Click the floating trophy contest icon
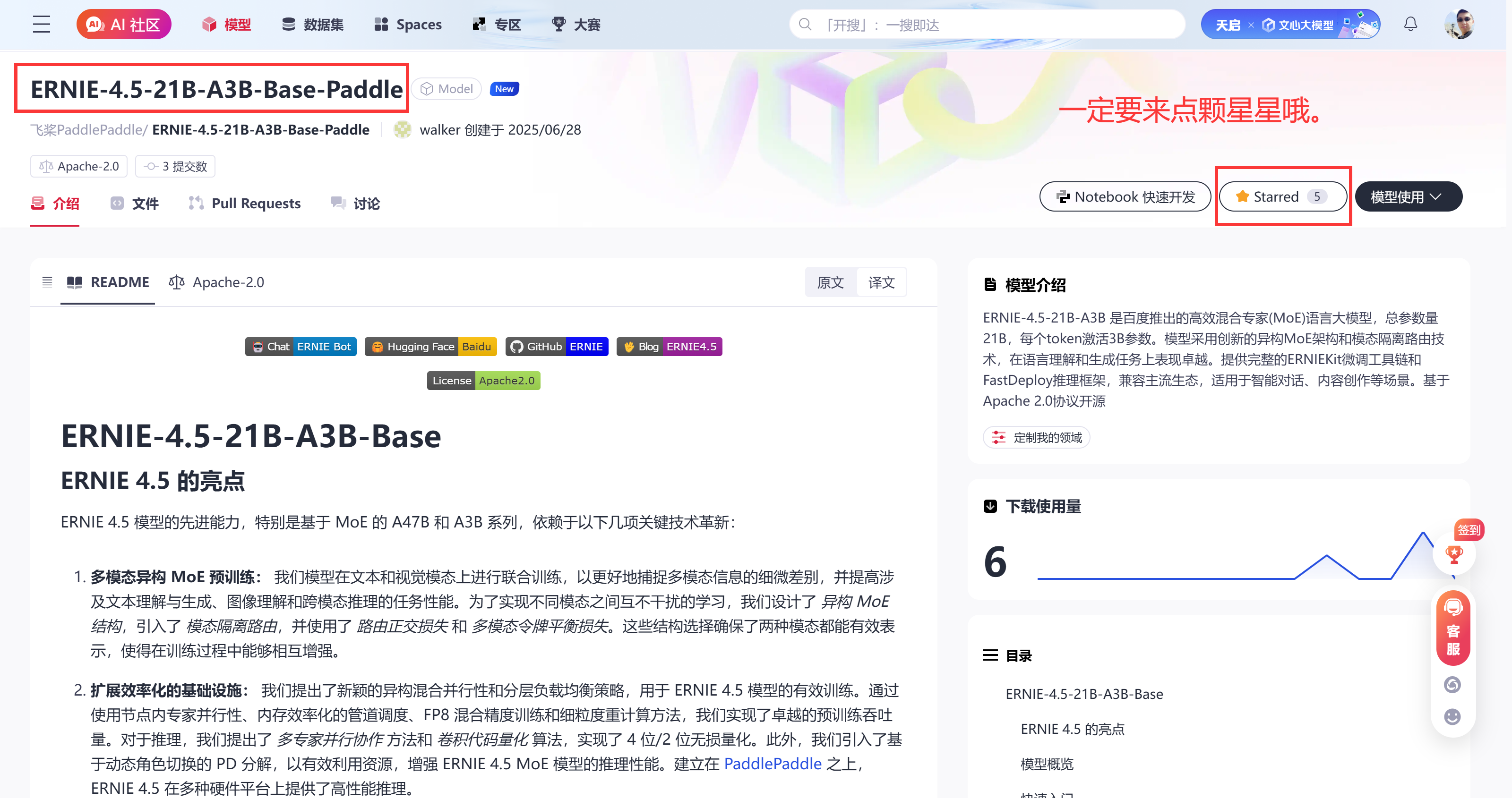Viewport: 1512px width, 799px height. tap(1453, 554)
